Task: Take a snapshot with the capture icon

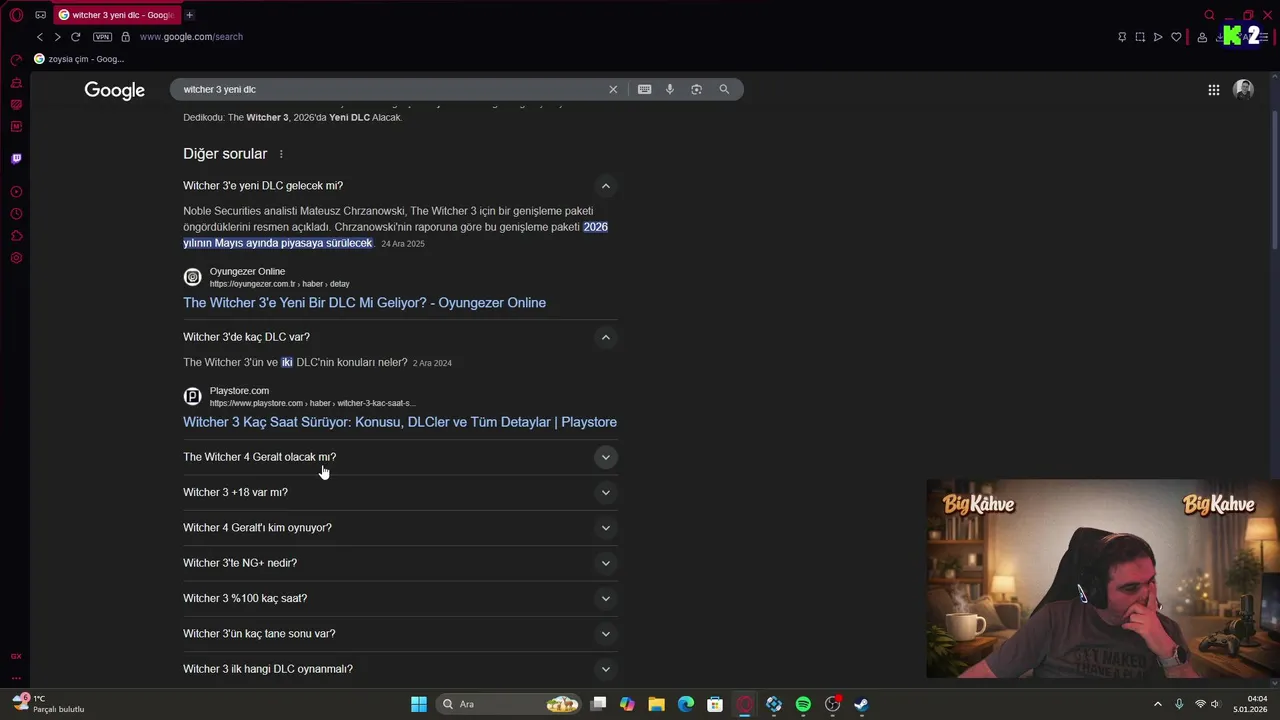Action: [1140, 37]
